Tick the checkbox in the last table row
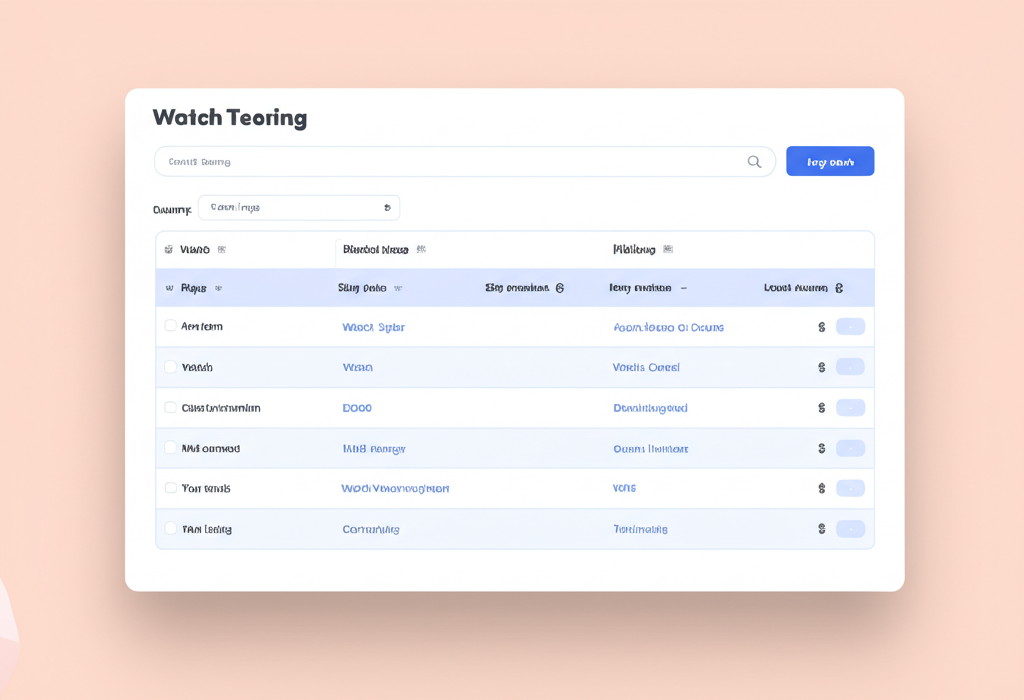 click(170, 528)
